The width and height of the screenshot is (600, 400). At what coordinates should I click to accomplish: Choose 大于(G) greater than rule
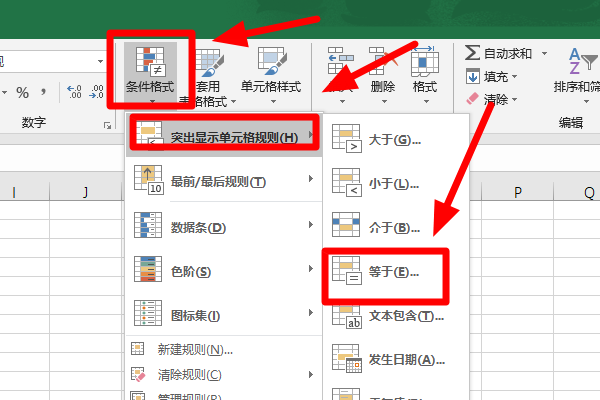click(x=396, y=139)
